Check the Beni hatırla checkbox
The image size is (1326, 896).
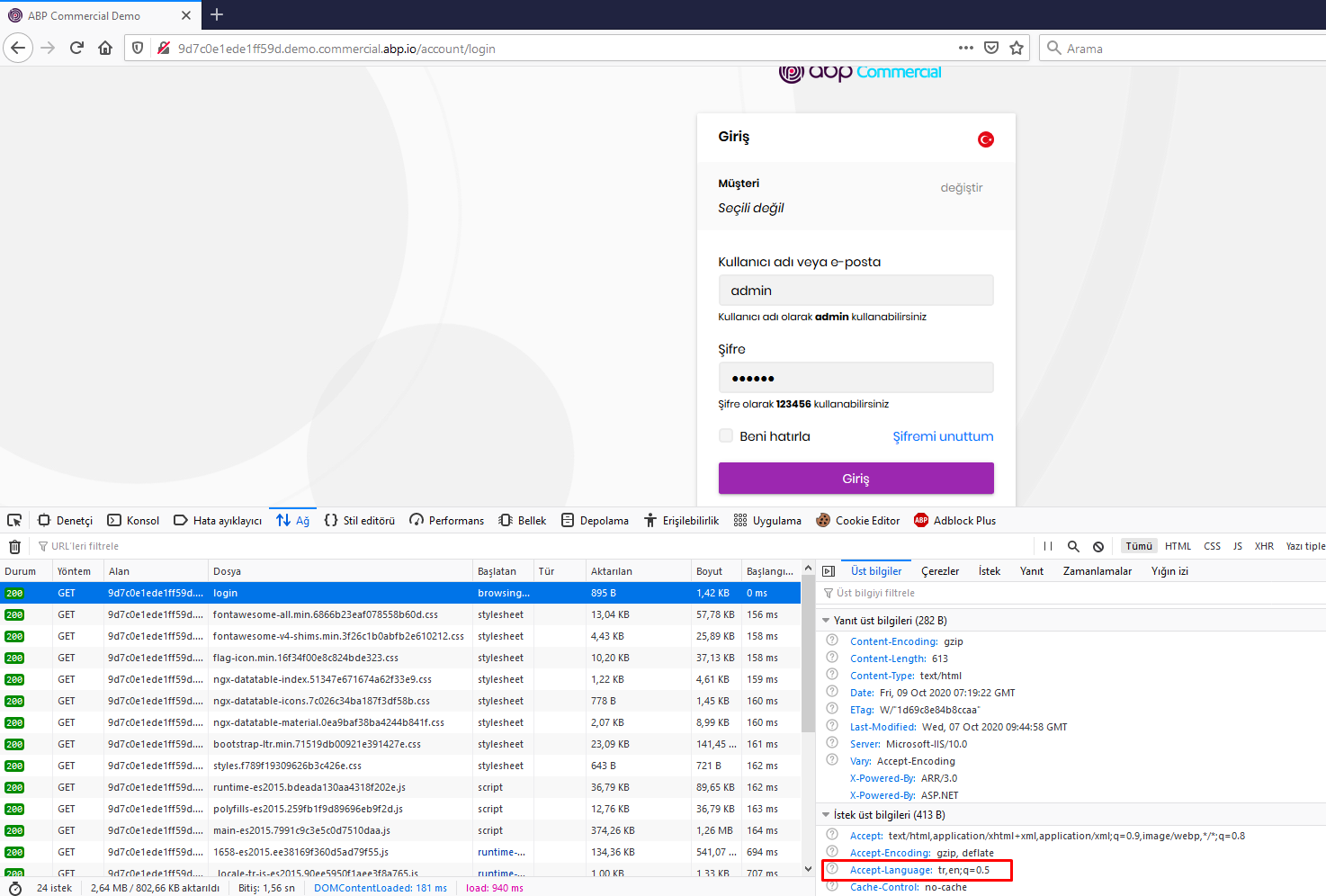coord(726,436)
